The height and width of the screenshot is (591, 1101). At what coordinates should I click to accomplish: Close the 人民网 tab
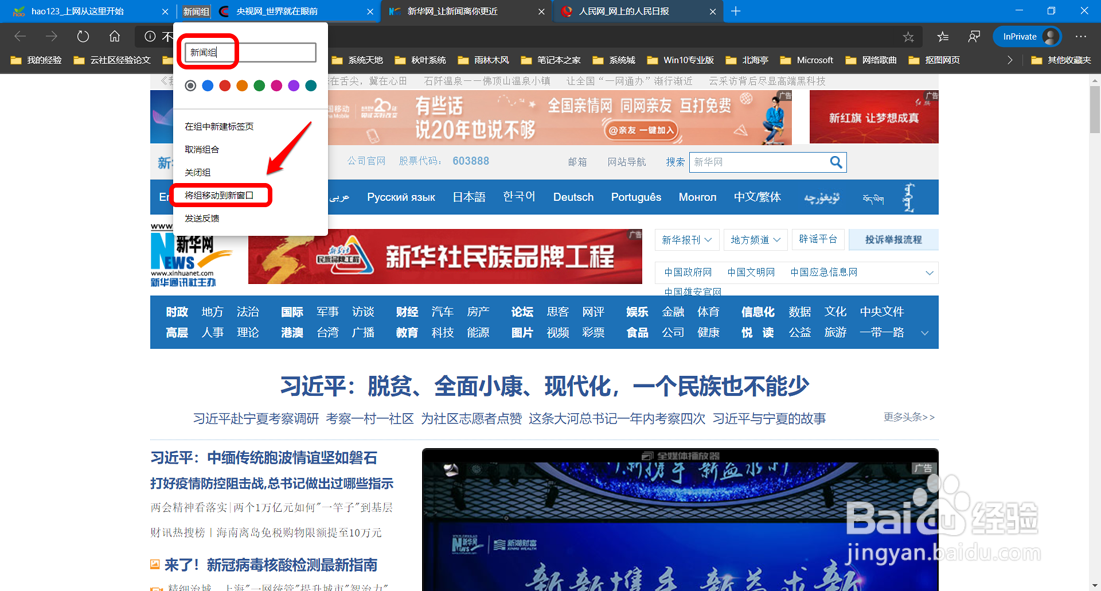713,11
